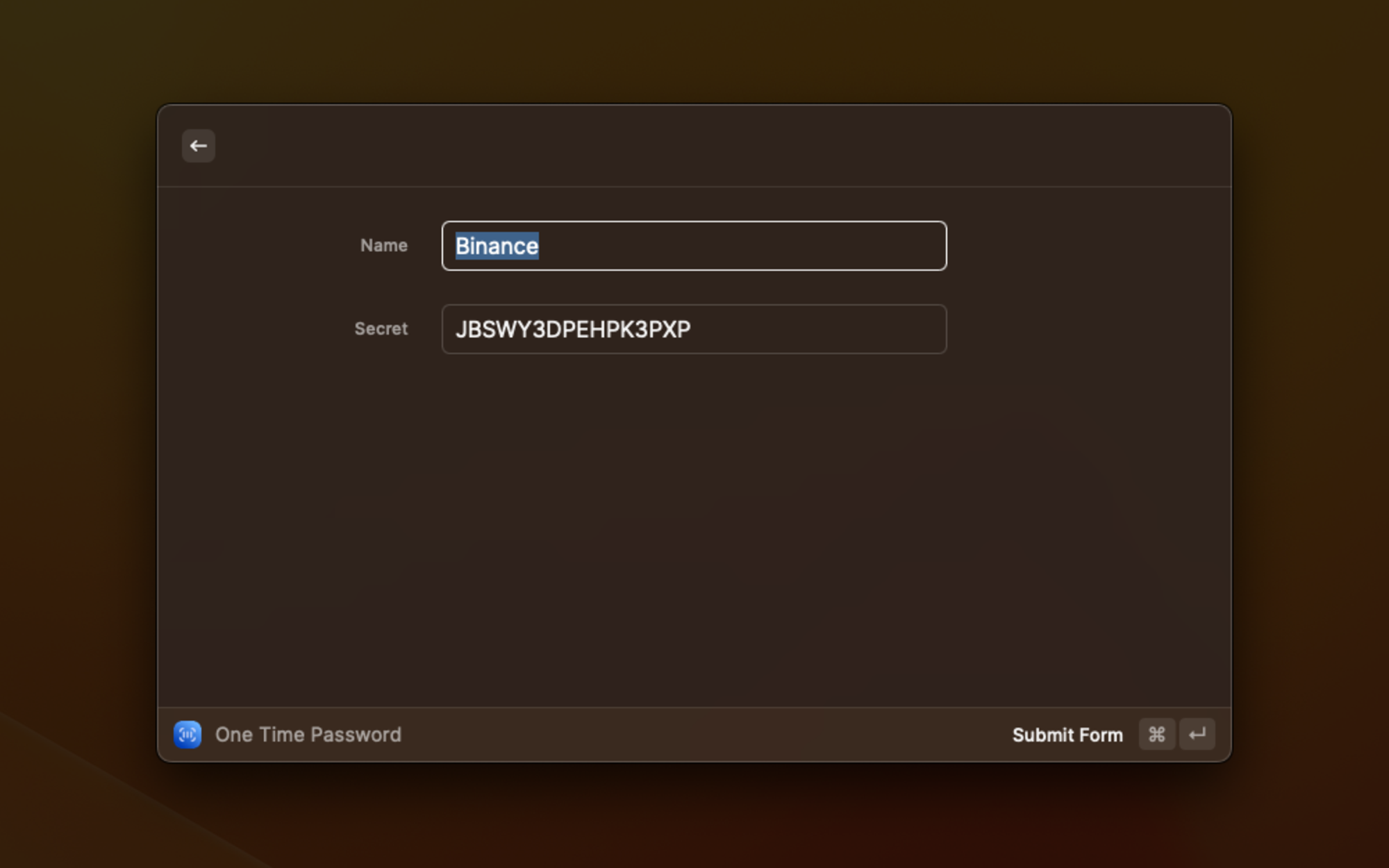Viewport: 1389px width, 868px height.
Task: Click the One Time Password extension icon
Action: click(x=188, y=734)
